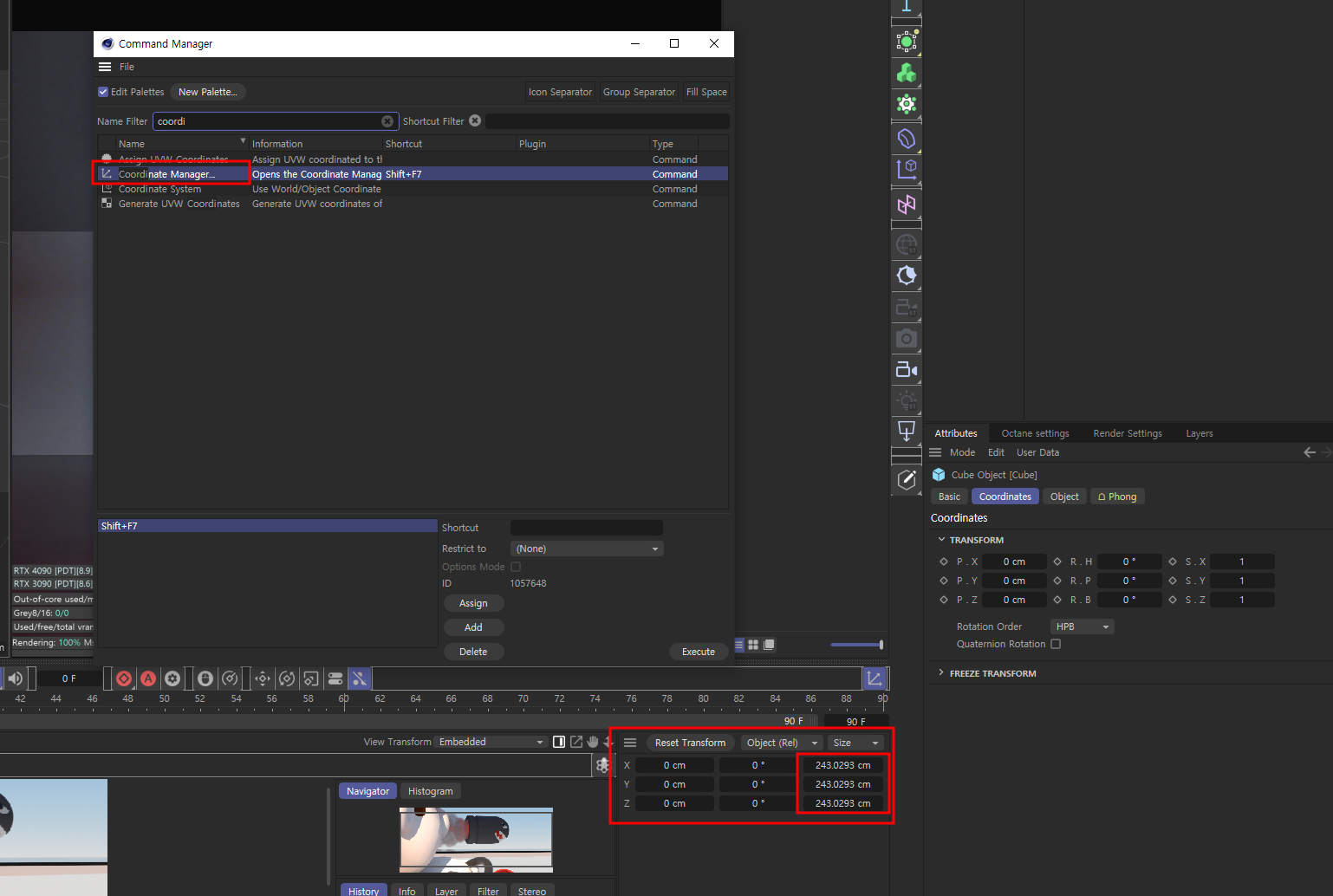Click the New Palette... button
Image resolution: width=1333 pixels, height=896 pixels.
[x=207, y=92]
